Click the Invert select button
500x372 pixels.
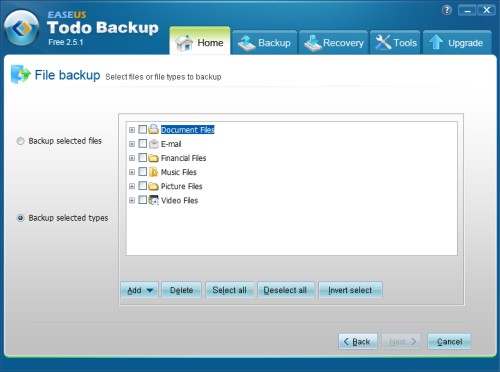[350, 290]
